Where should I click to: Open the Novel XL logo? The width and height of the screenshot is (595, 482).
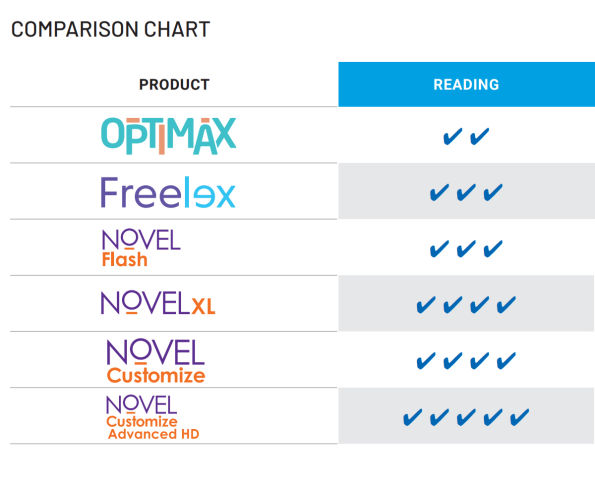(x=158, y=303)
